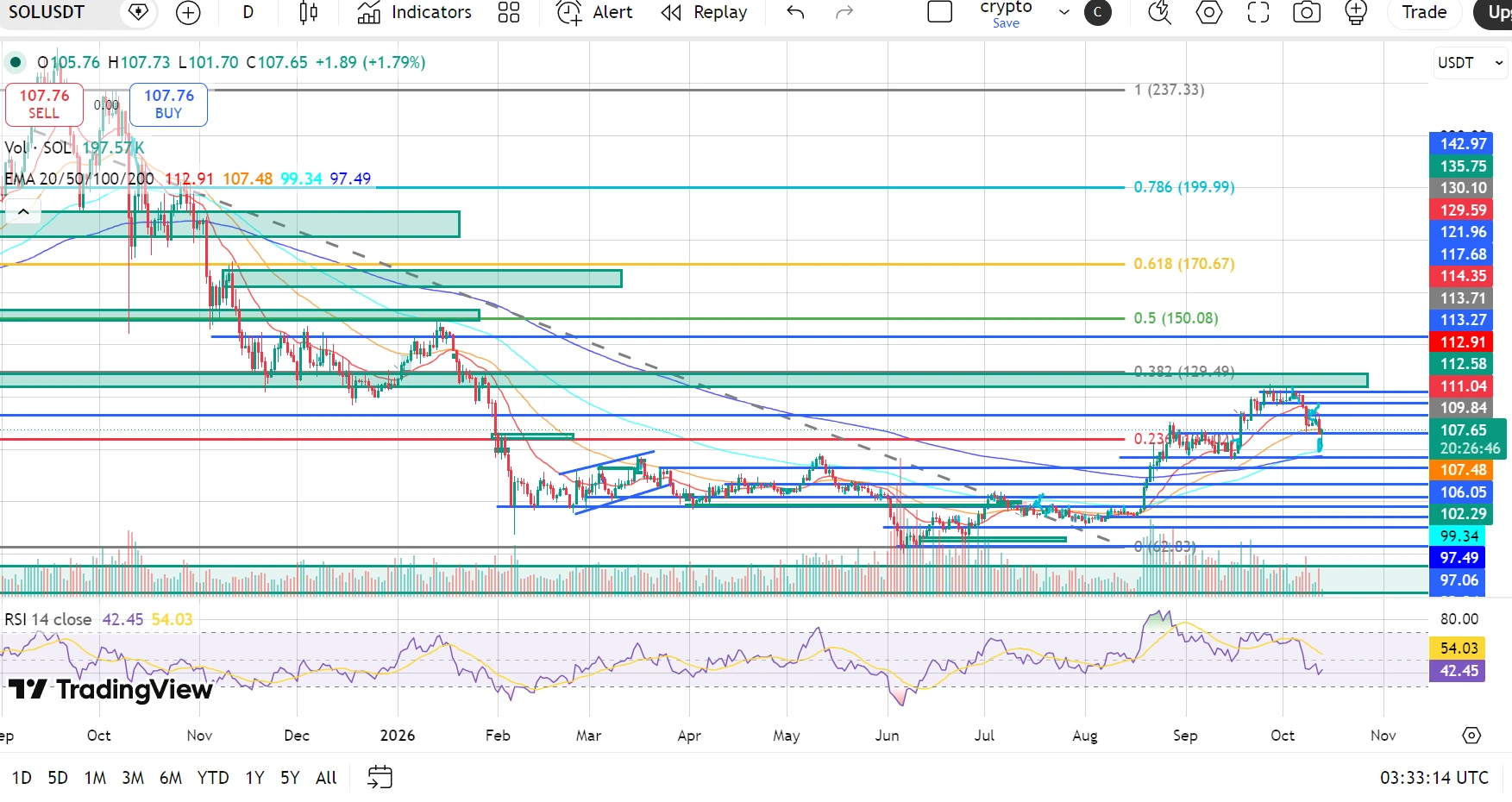Click the EMA 20/50/100/200 indicator legend
Image resolution: width=1512 pixels, height=802 pixels.
coord(79,179)
